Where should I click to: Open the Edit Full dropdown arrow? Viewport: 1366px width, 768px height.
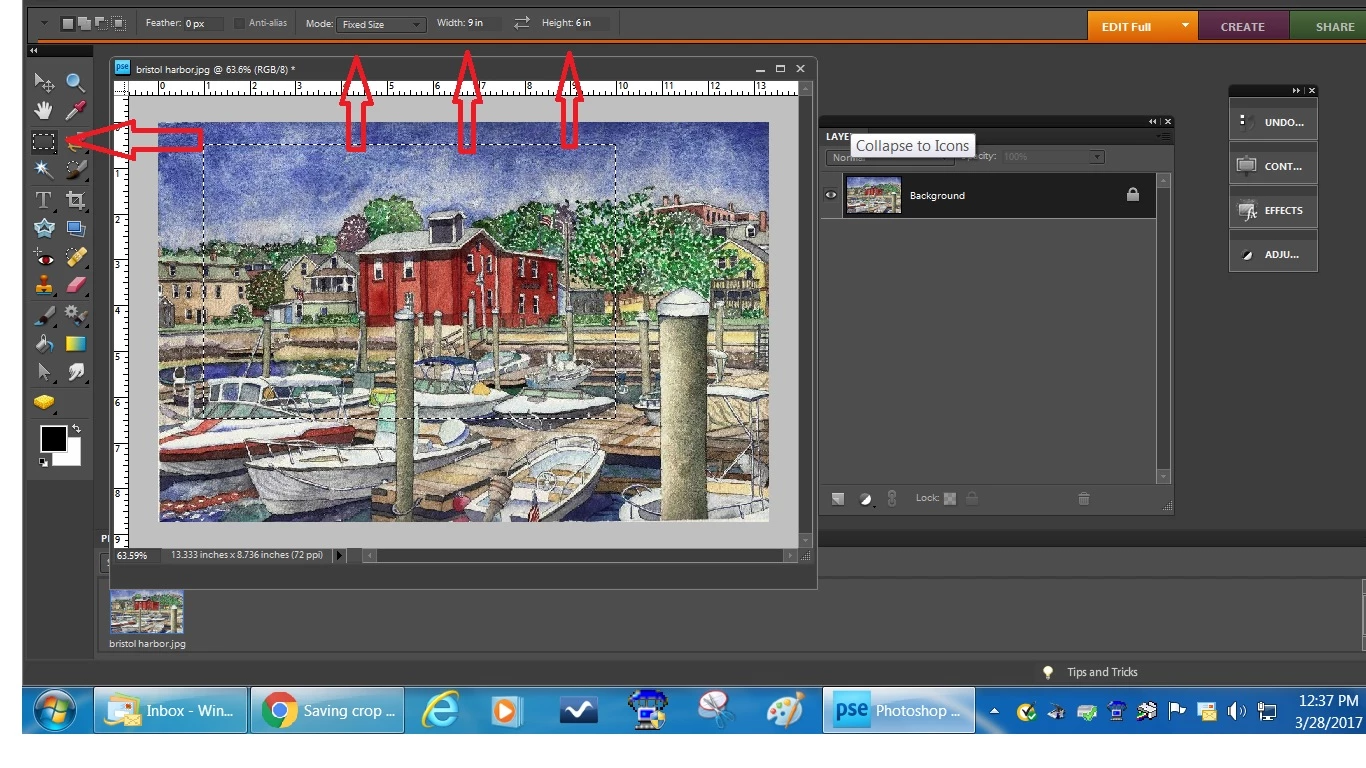point(1184,26)
